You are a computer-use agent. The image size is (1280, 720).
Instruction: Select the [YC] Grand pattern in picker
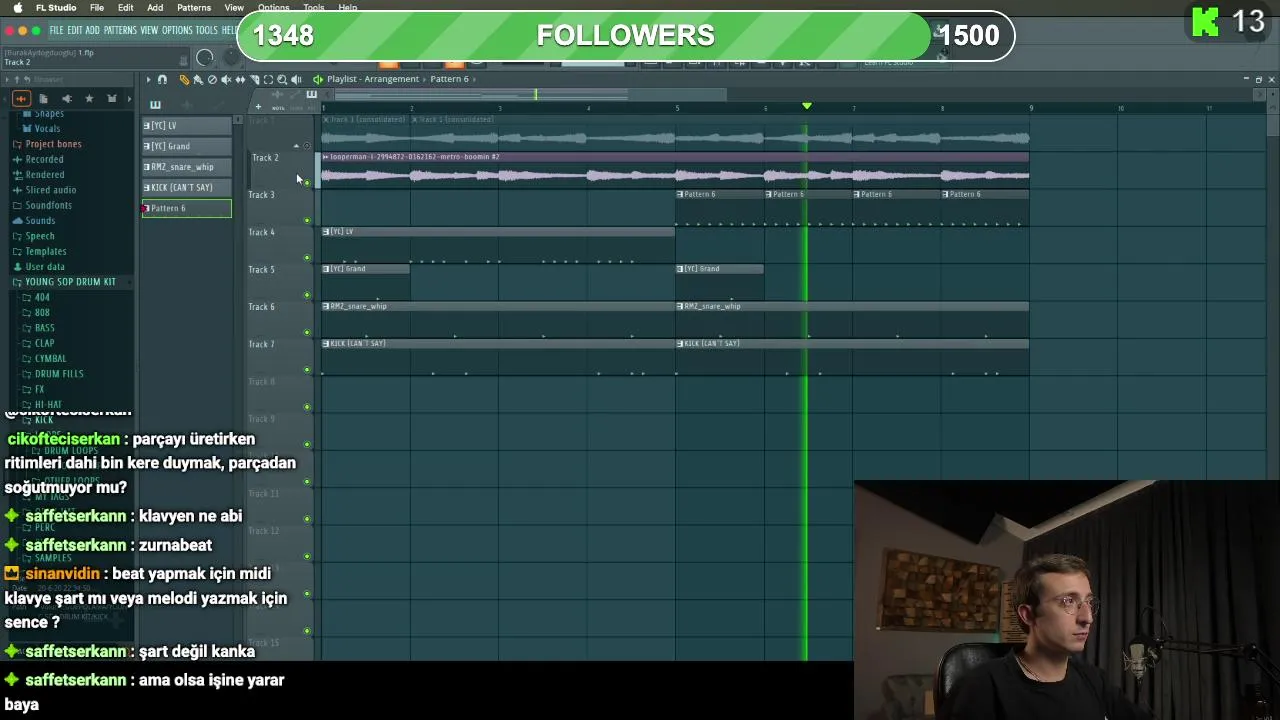pos(186,146)
